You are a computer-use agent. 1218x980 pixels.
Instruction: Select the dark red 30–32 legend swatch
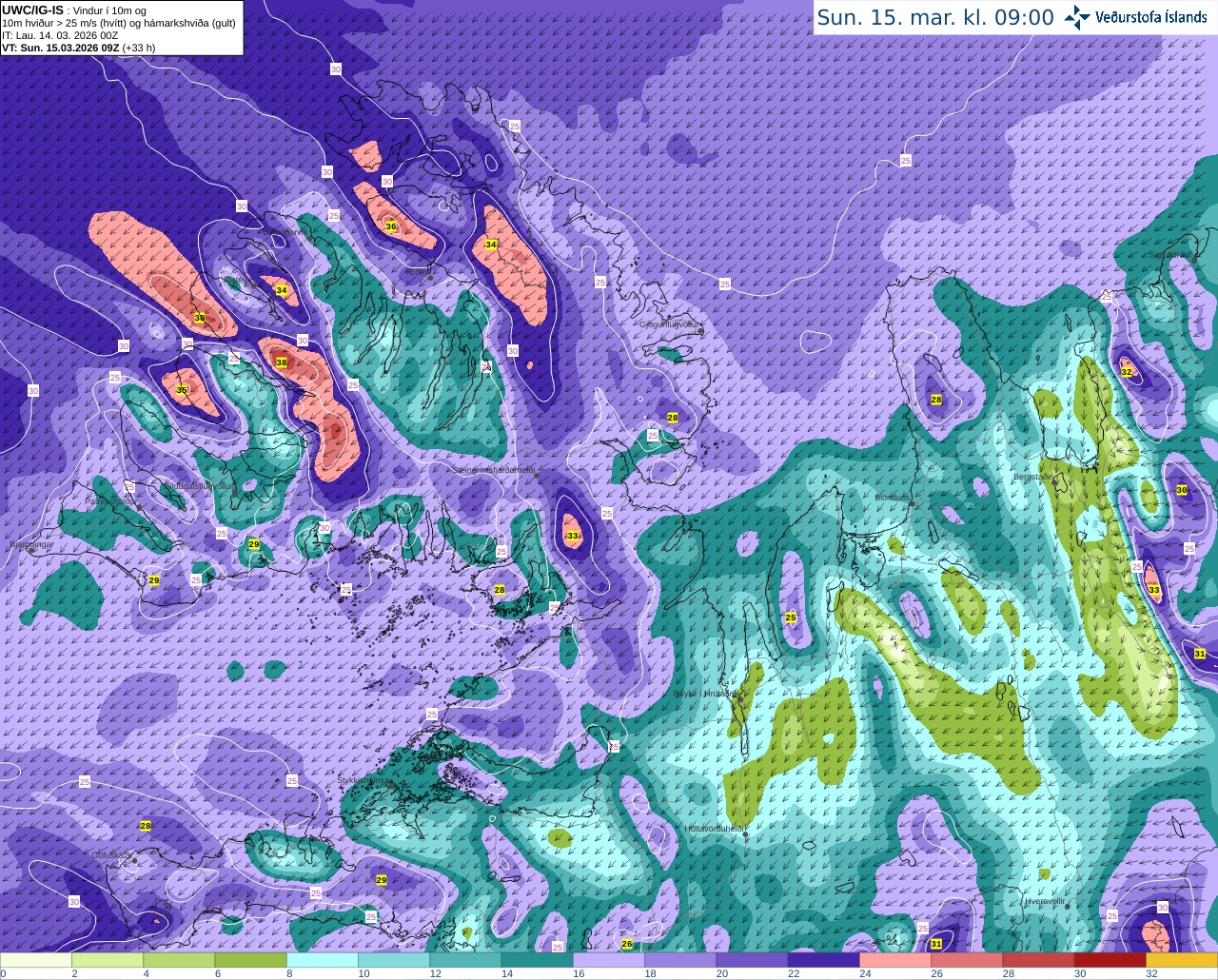coord(1110,960)
